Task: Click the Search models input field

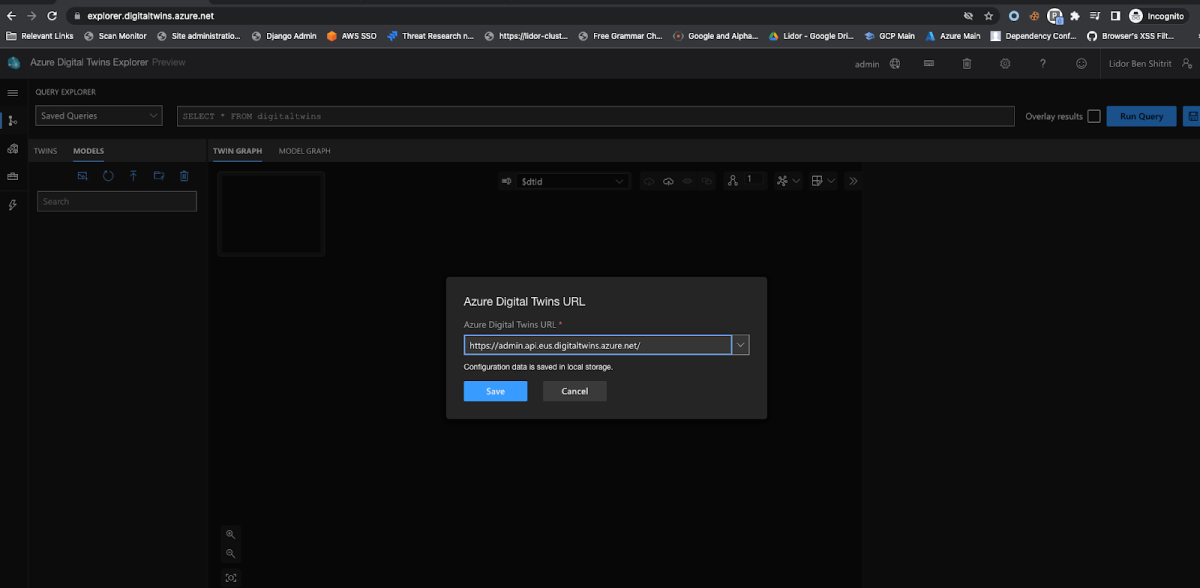Action: [117, 201]
